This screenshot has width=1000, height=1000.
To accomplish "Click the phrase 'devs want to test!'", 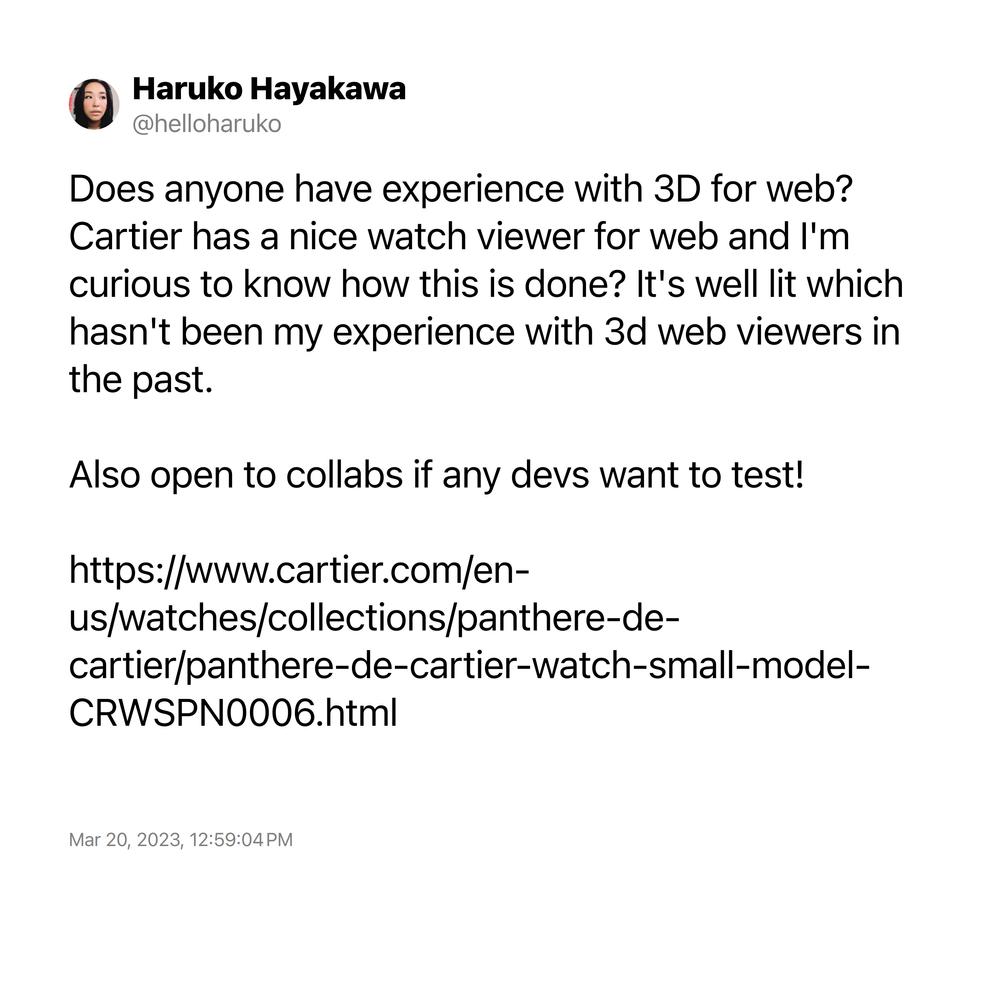I will [x=658, y=474].
